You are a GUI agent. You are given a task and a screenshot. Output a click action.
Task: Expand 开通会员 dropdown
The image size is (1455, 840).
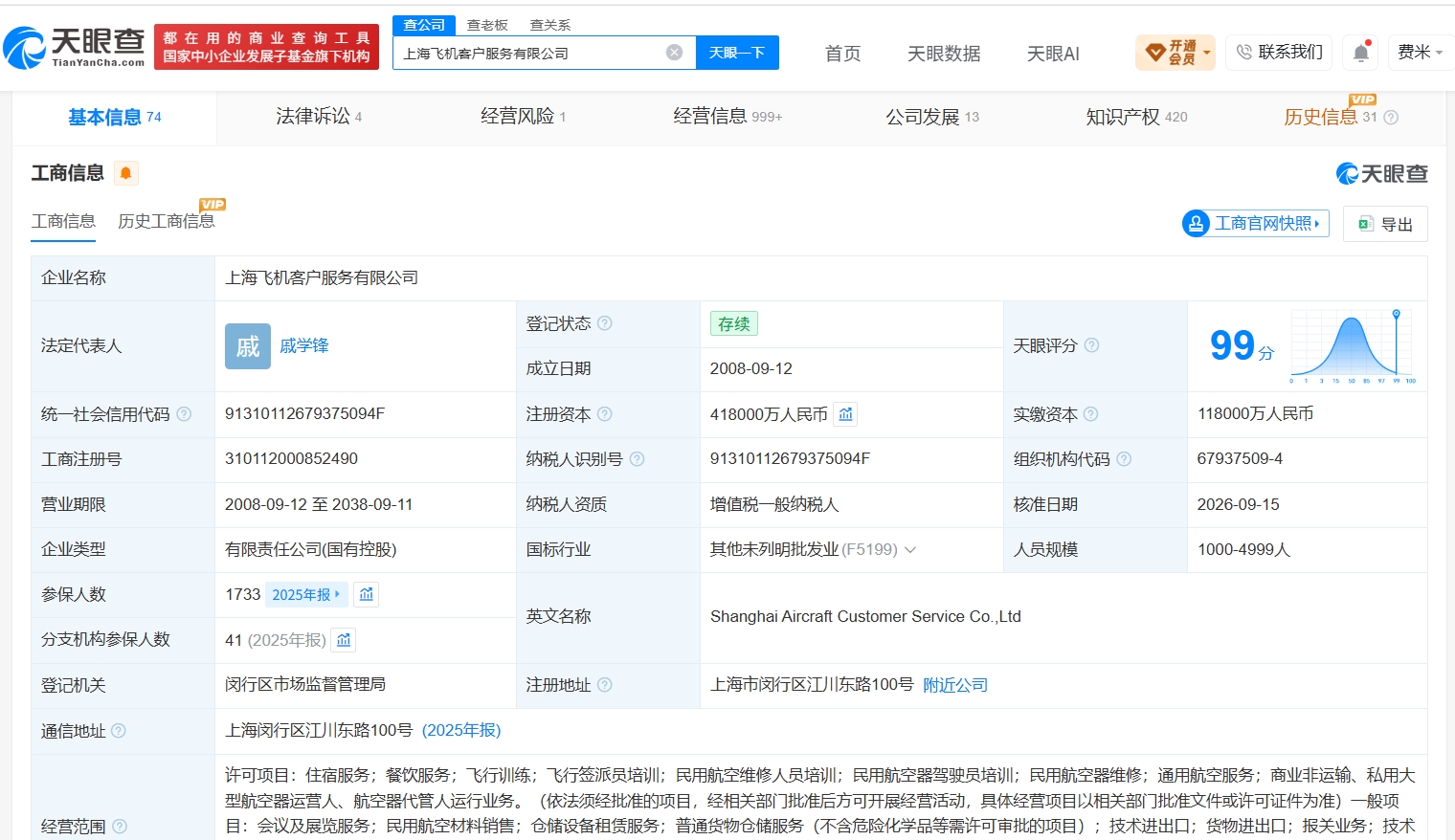tap(1175, 53)
